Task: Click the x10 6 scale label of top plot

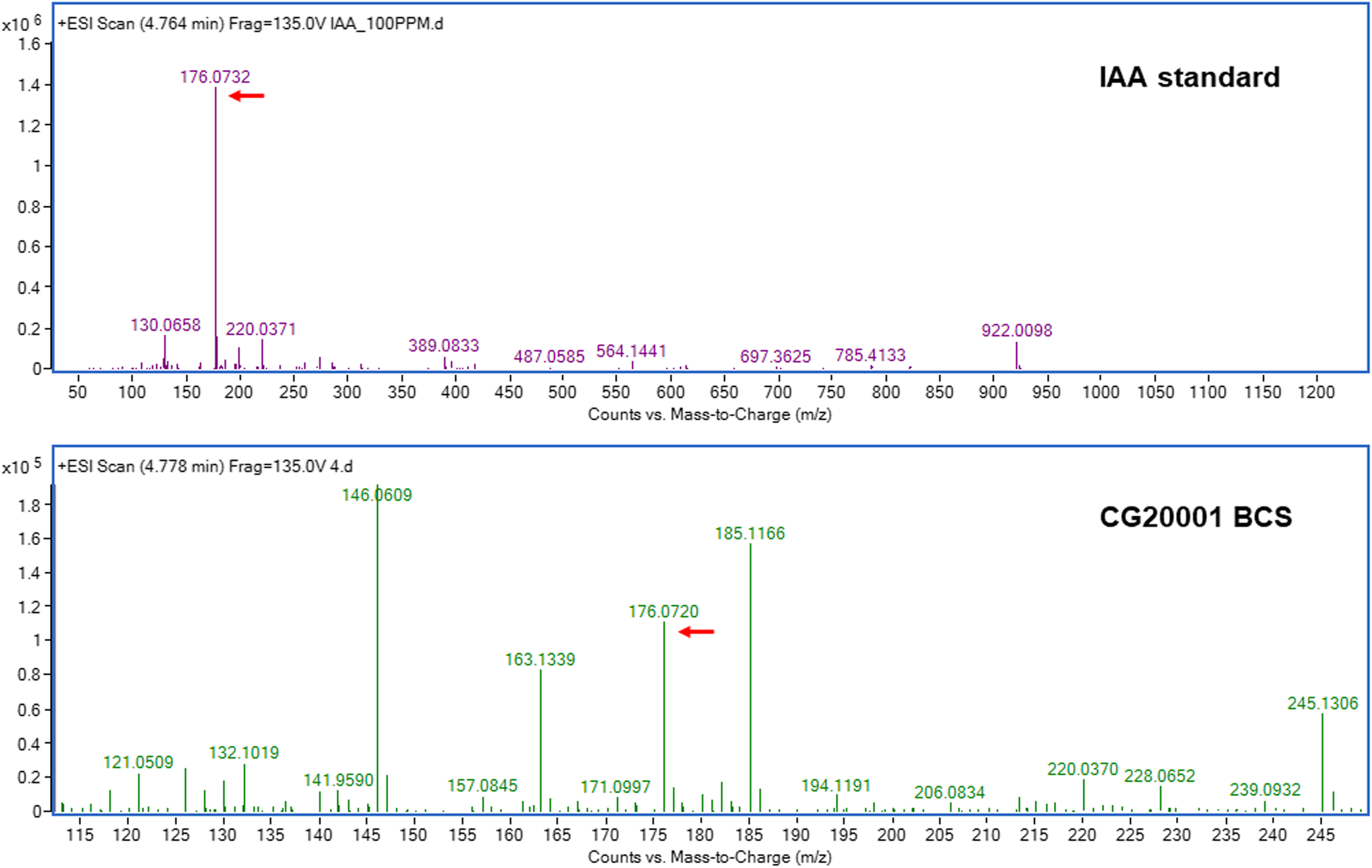Action: tap(22, 25)
